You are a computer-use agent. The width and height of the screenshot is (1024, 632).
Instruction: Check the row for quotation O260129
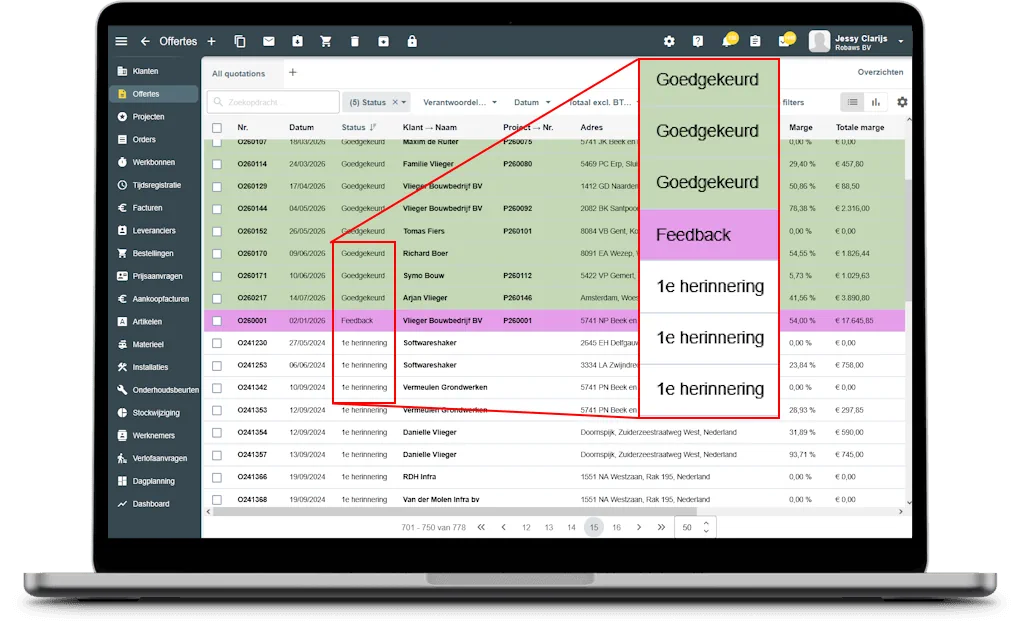217,187
